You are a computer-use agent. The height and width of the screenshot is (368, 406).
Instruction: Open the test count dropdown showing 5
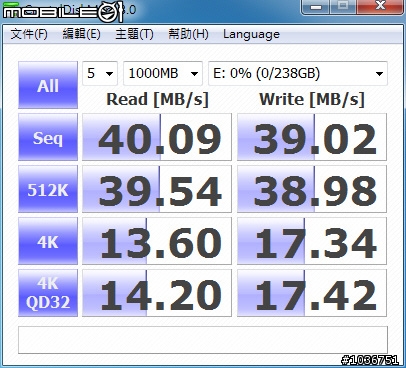click(x=100, y=73)
